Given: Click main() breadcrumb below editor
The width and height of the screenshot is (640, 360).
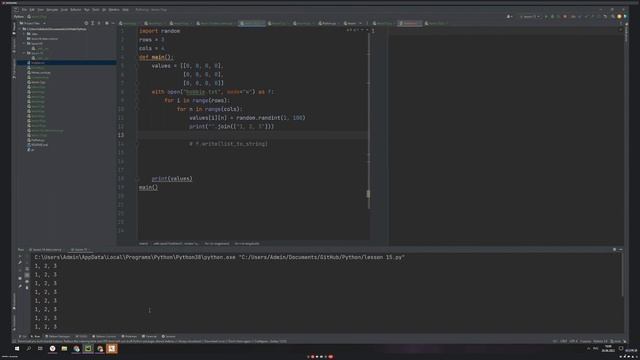Looking at the screenshot, I should (144, 244).
